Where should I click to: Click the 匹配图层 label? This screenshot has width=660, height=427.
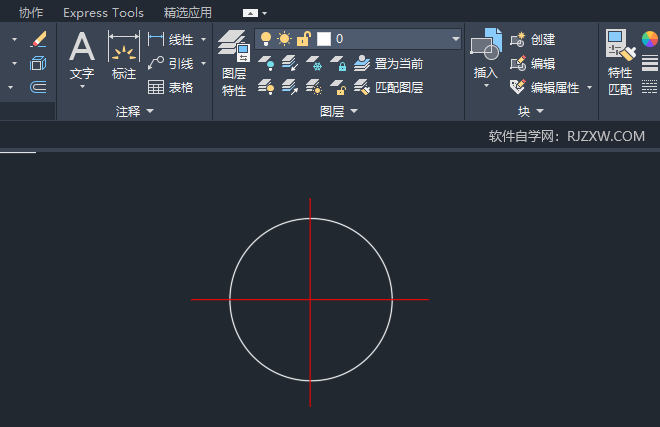[x=399, y=88]
